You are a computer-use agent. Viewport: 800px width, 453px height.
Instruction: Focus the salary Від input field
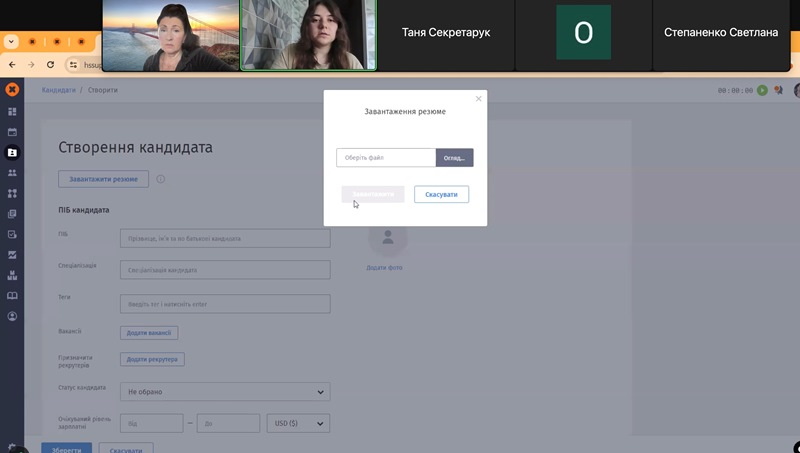click(152, 423)
